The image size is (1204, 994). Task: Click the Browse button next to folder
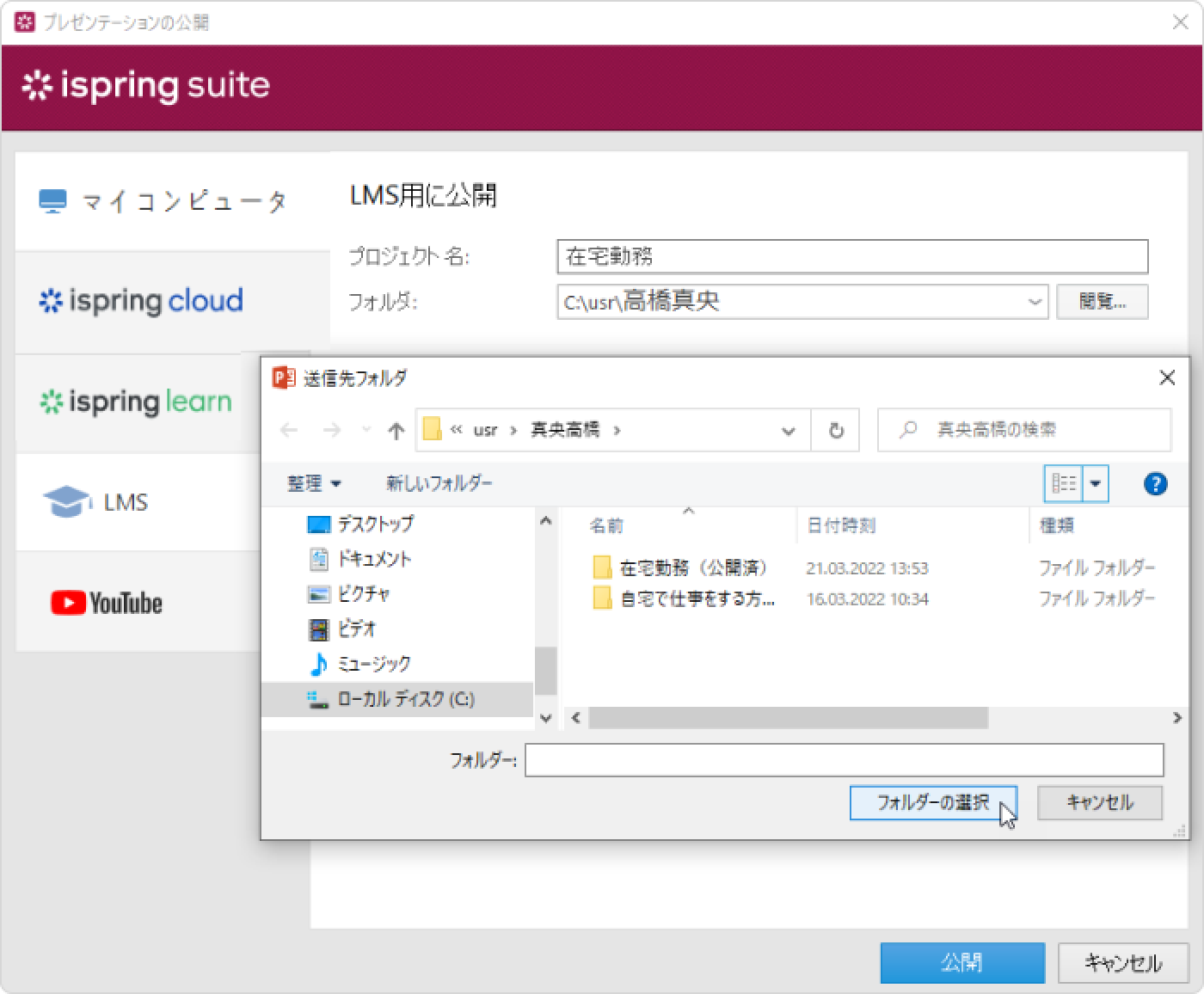pos(1102,302)
